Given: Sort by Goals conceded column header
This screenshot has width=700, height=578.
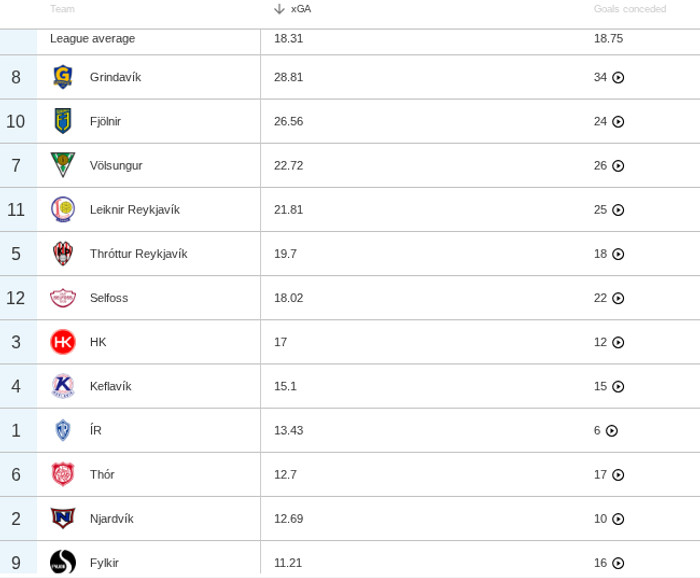Looking at the screenshot, I should click(630, 9).
